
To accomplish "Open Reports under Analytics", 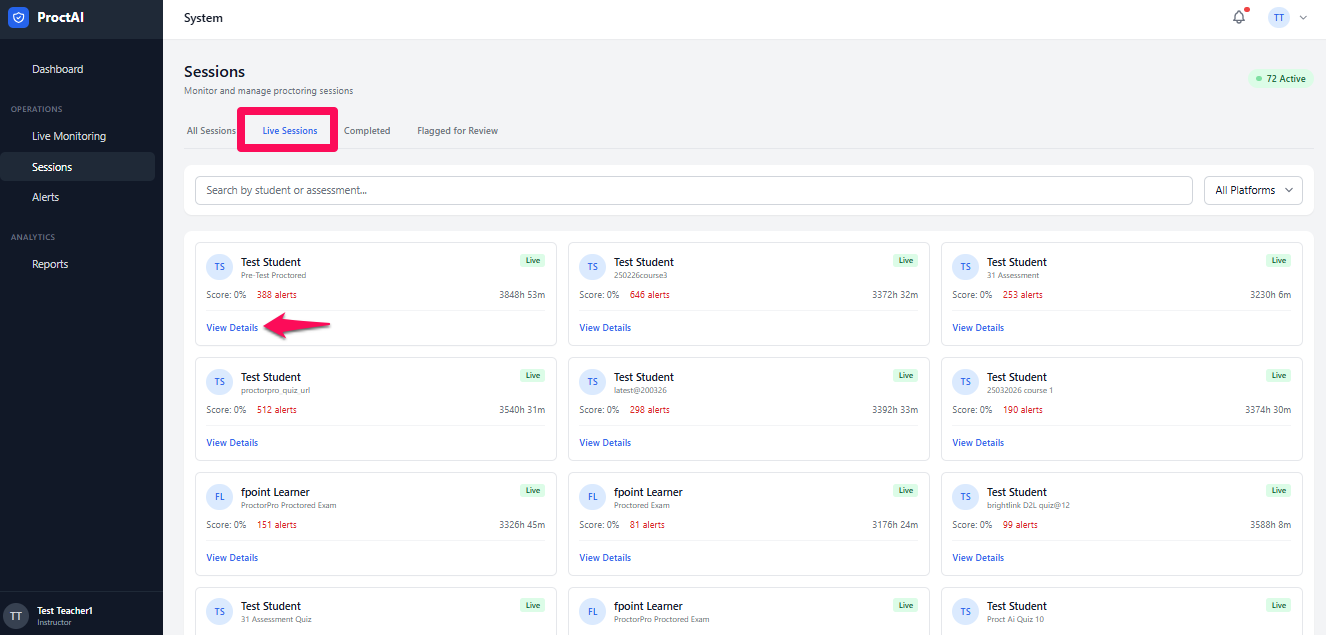I will point(50,264).
